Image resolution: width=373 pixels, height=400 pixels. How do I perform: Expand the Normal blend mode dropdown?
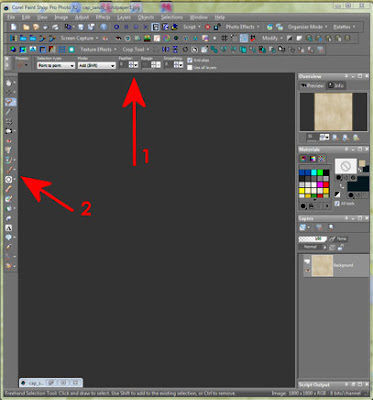(313, 247)
